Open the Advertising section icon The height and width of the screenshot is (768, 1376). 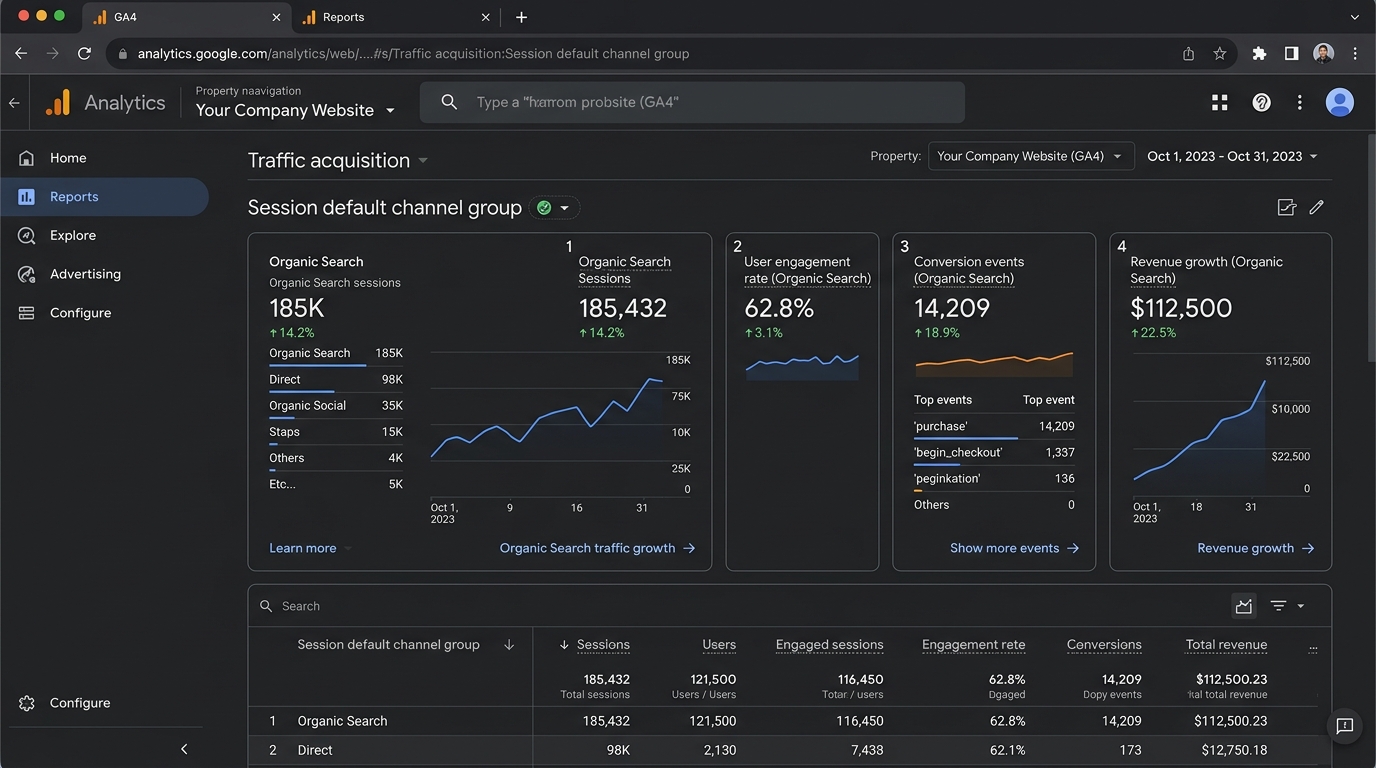(27, 274)
